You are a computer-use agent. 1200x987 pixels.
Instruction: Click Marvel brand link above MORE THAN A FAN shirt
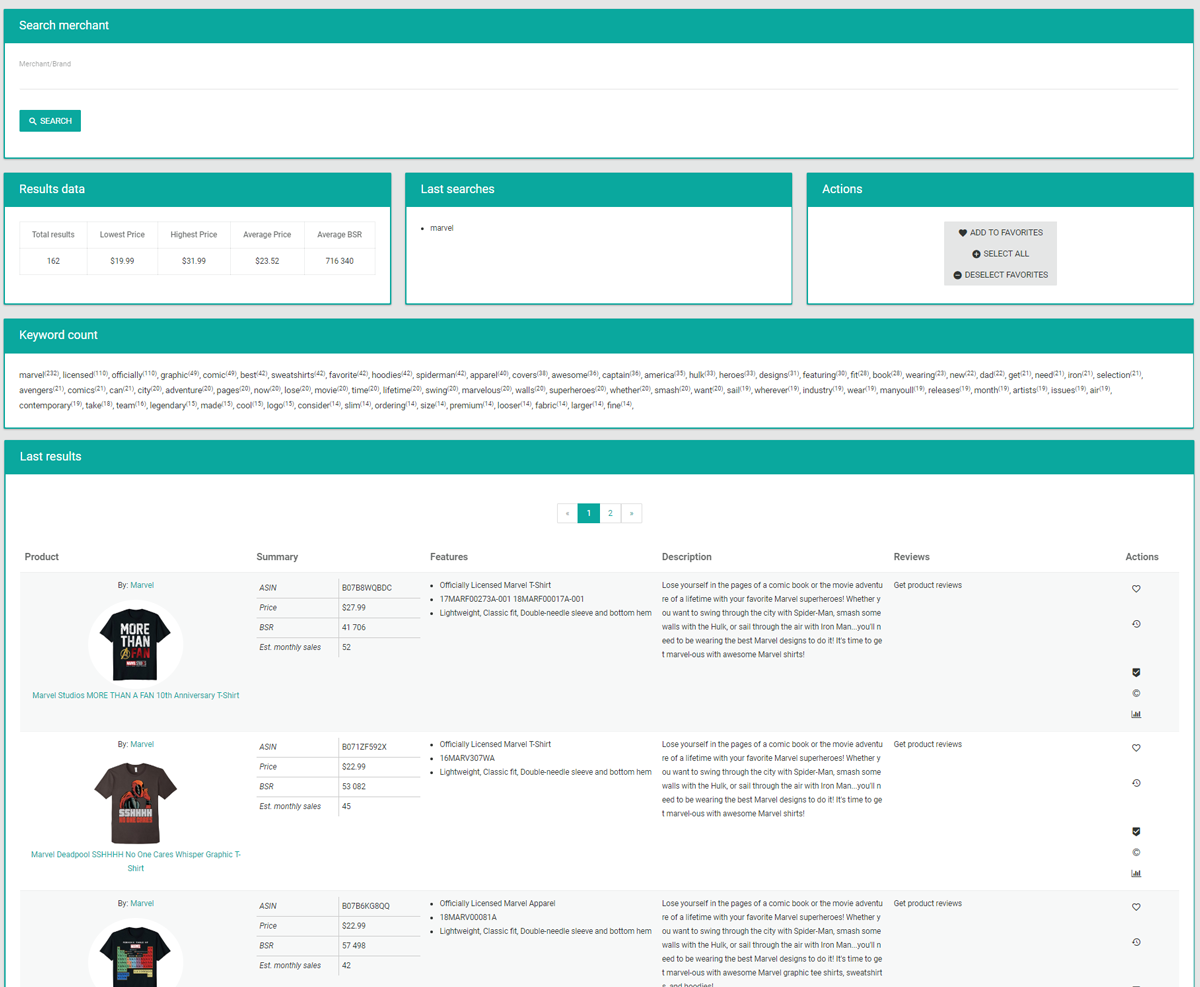(142, 585)
